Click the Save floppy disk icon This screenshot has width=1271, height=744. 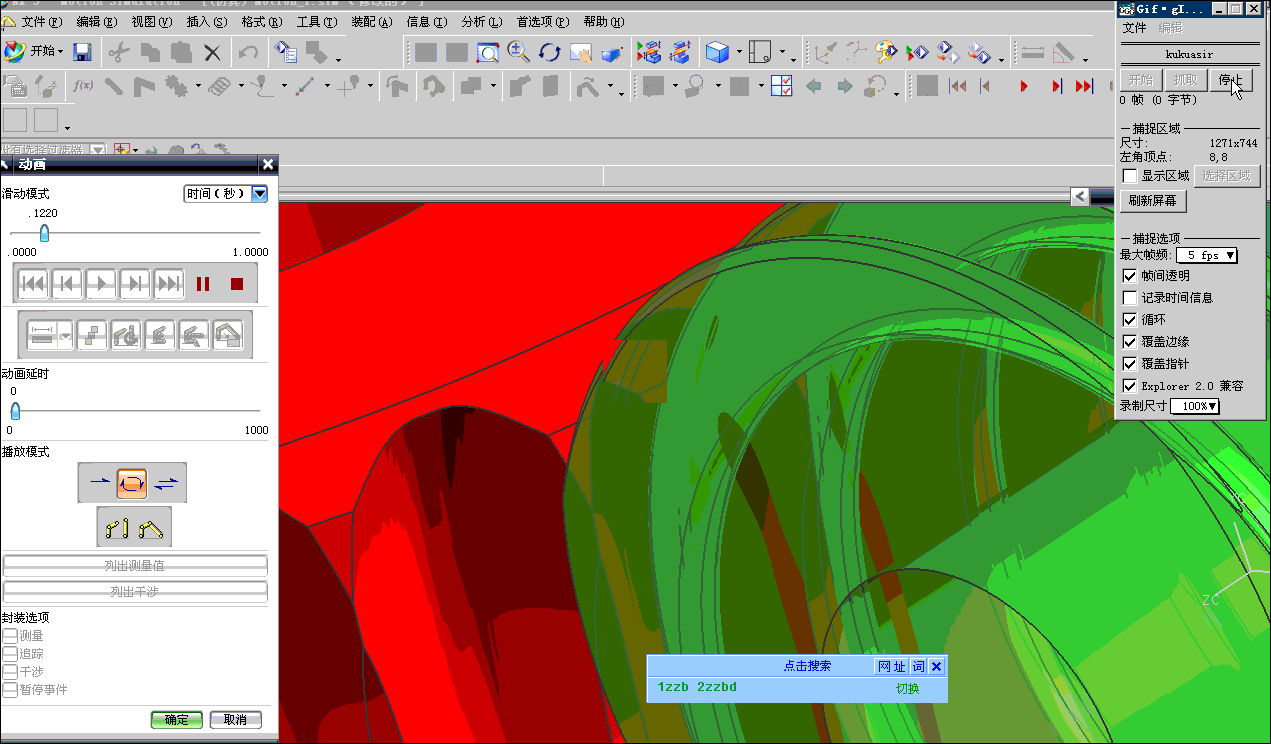coord(83,52)
